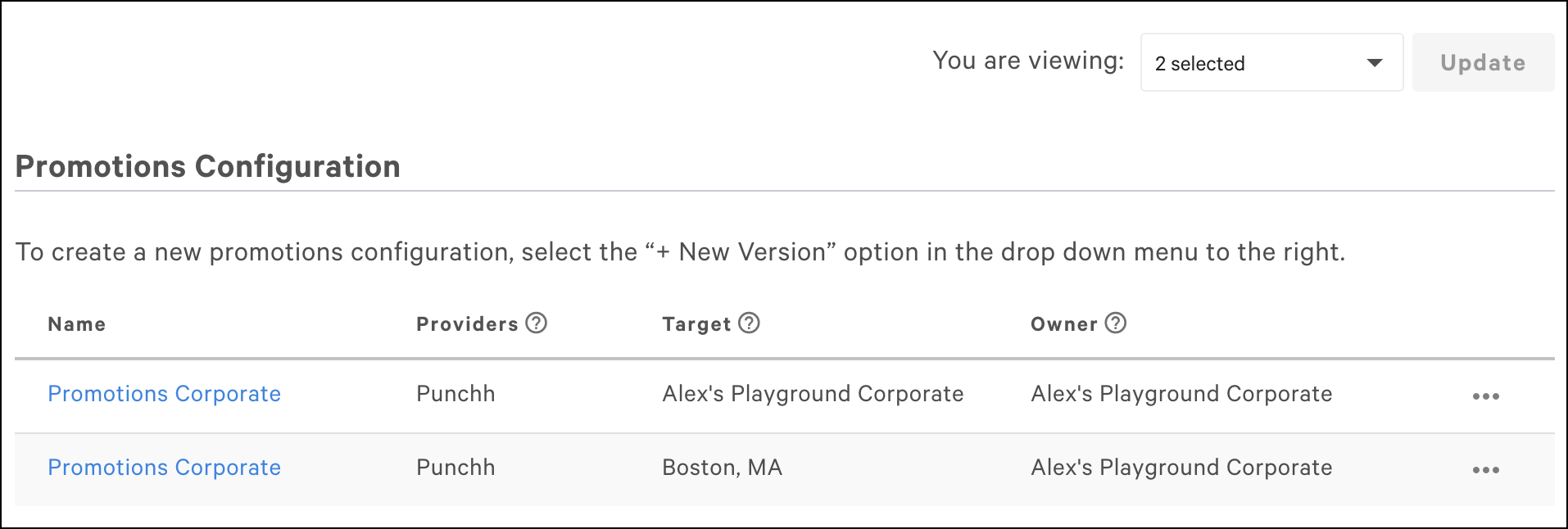Image resolution: width=1568 pixels, height=529 pixels.
Task: Open Promotions Corporate link targeting Boston, MA
Action: (x=164, y=468)
